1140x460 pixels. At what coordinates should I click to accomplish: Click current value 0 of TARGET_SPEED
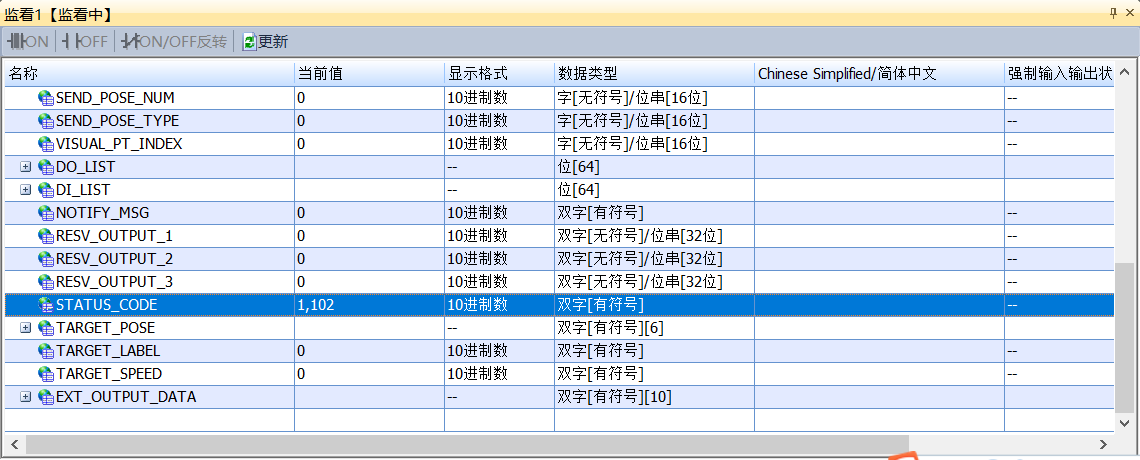click(369, 374)
